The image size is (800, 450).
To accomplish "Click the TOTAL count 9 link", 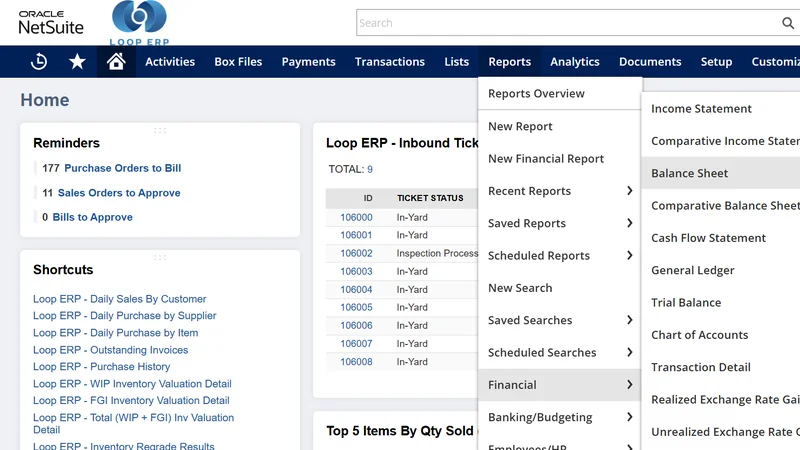I will [x=370, y=169].
